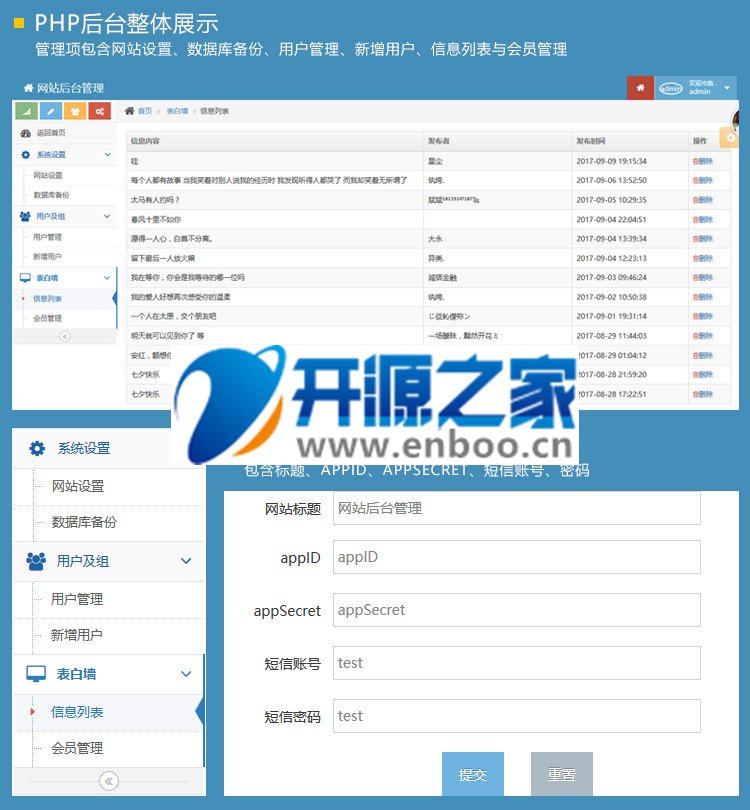Click the red home button in header

click(640, 88)
